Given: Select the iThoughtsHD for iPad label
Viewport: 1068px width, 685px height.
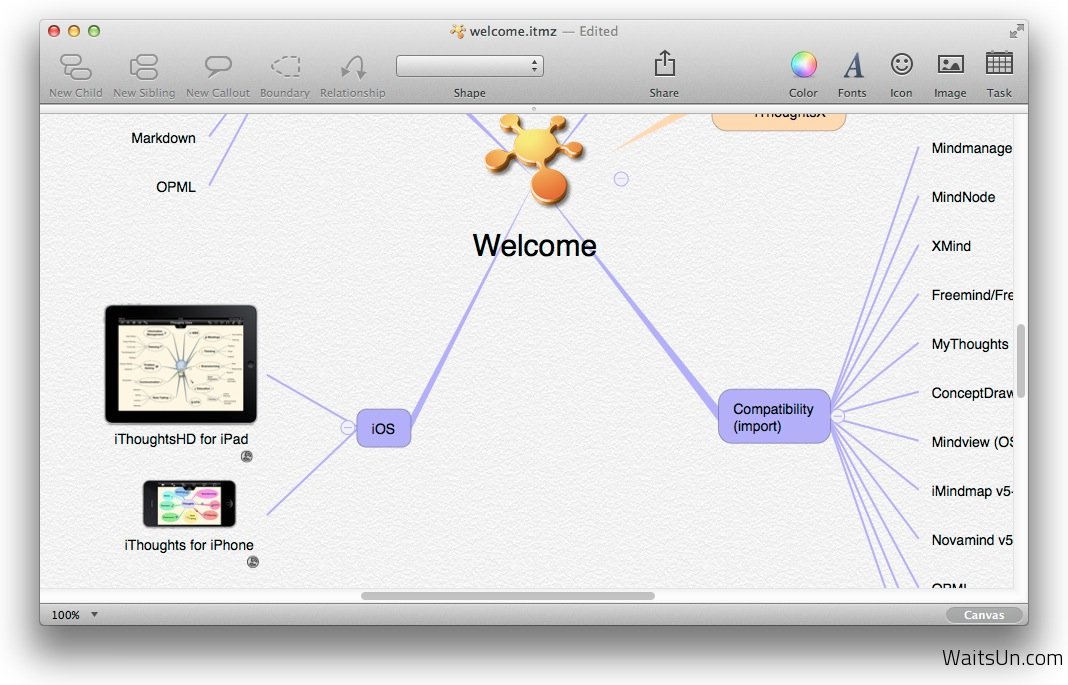Looking at the screenshot, I should click(181, 439).
